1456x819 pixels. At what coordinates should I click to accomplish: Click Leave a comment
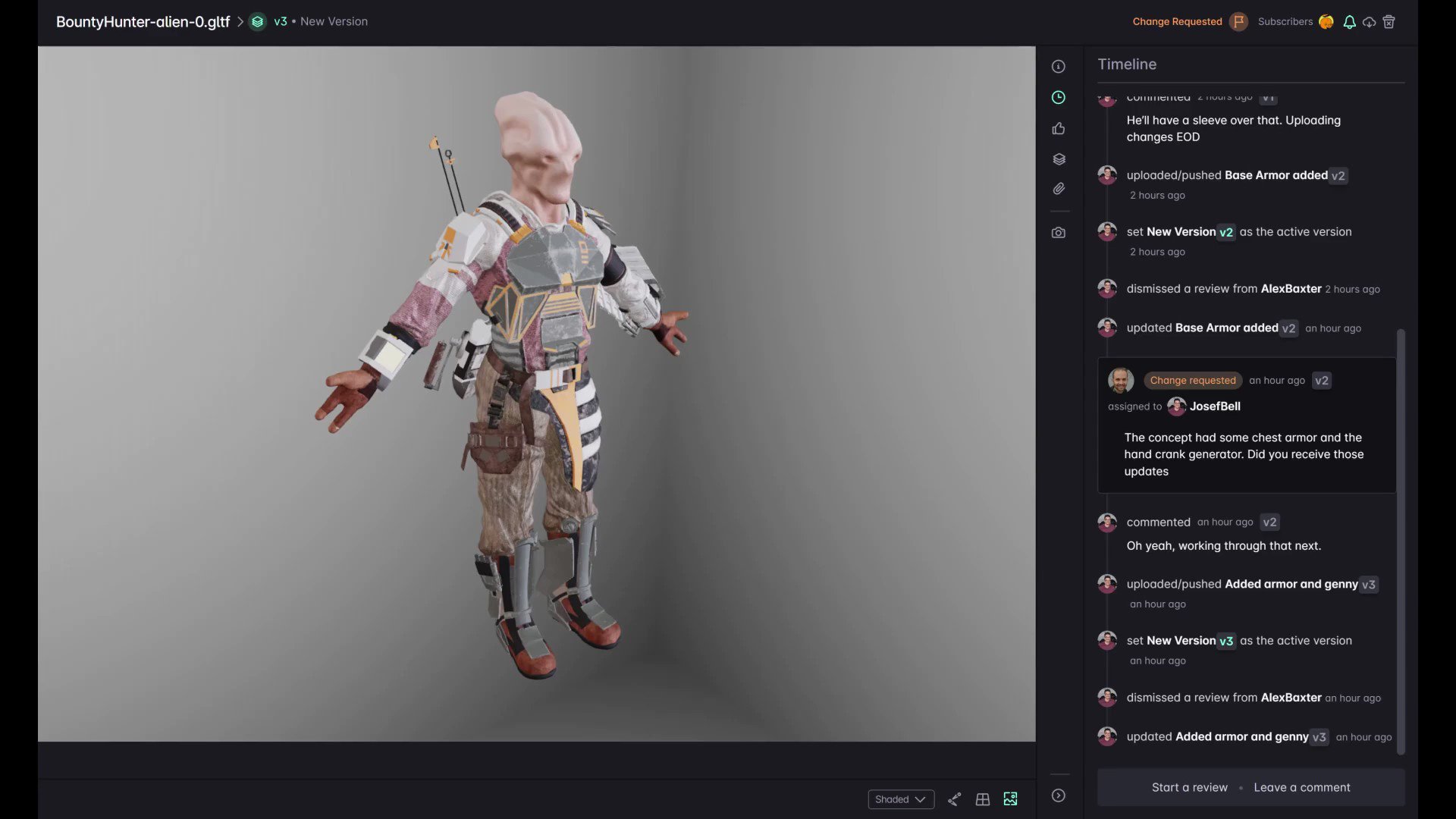point(1301,787)
